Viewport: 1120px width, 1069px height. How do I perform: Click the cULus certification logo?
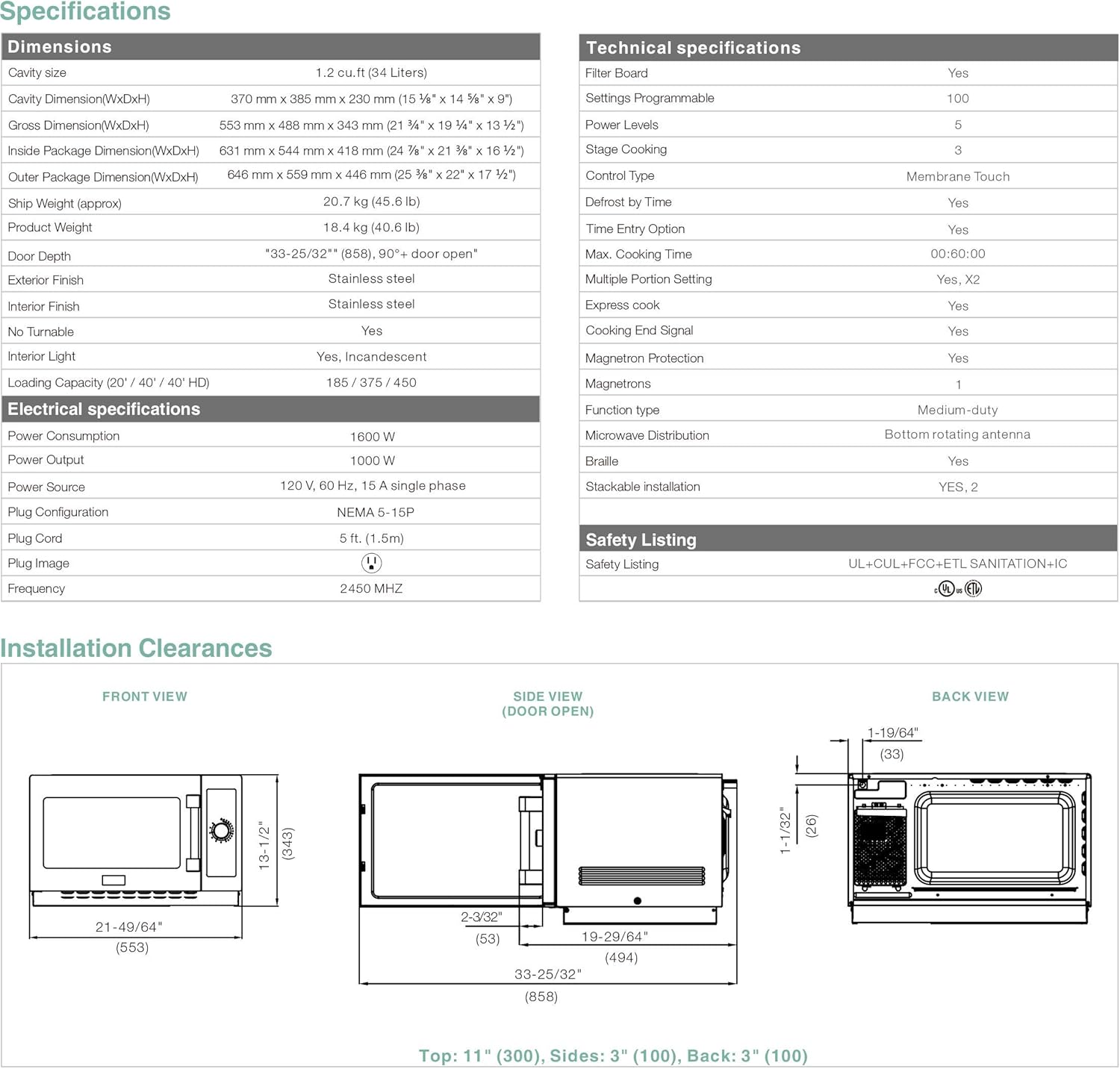[947, 589]
